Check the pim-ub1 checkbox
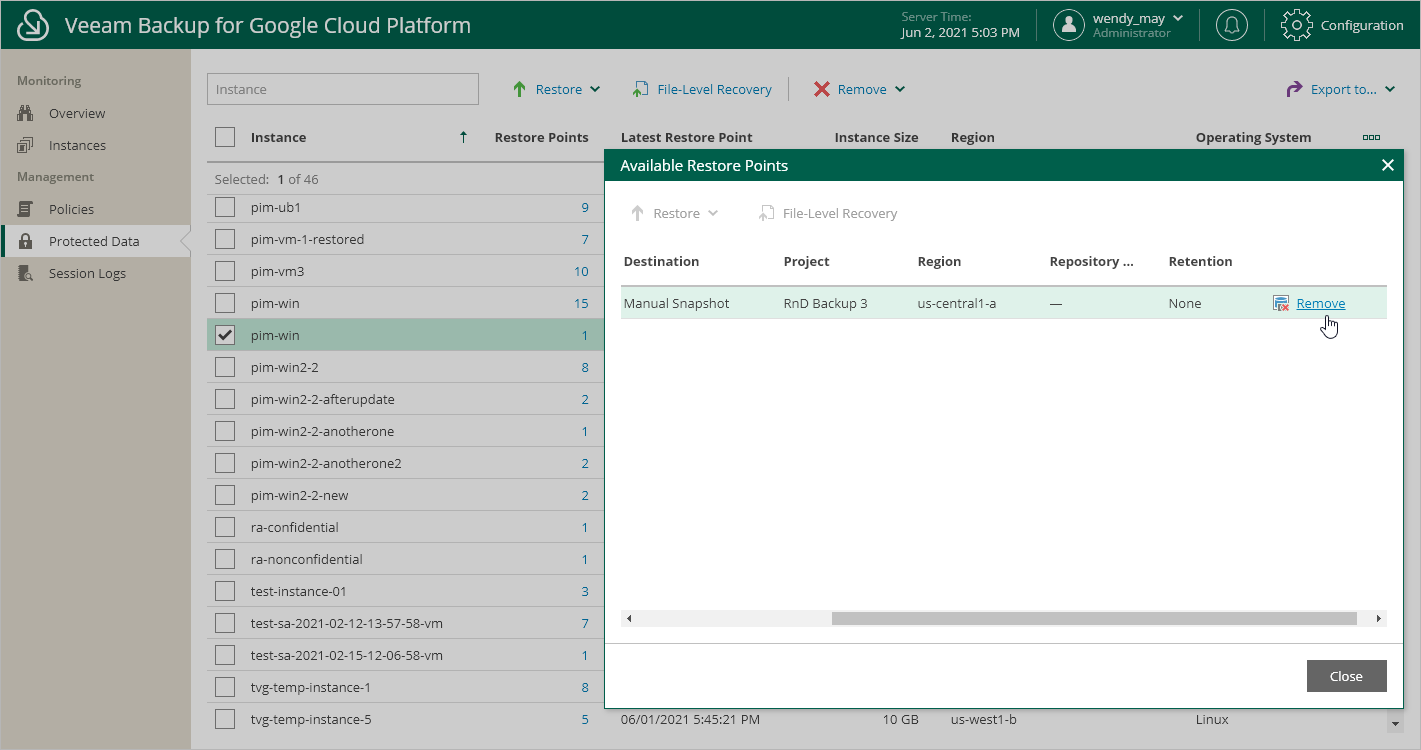Viewport: 1421px width, 750px height. [225, 207]
